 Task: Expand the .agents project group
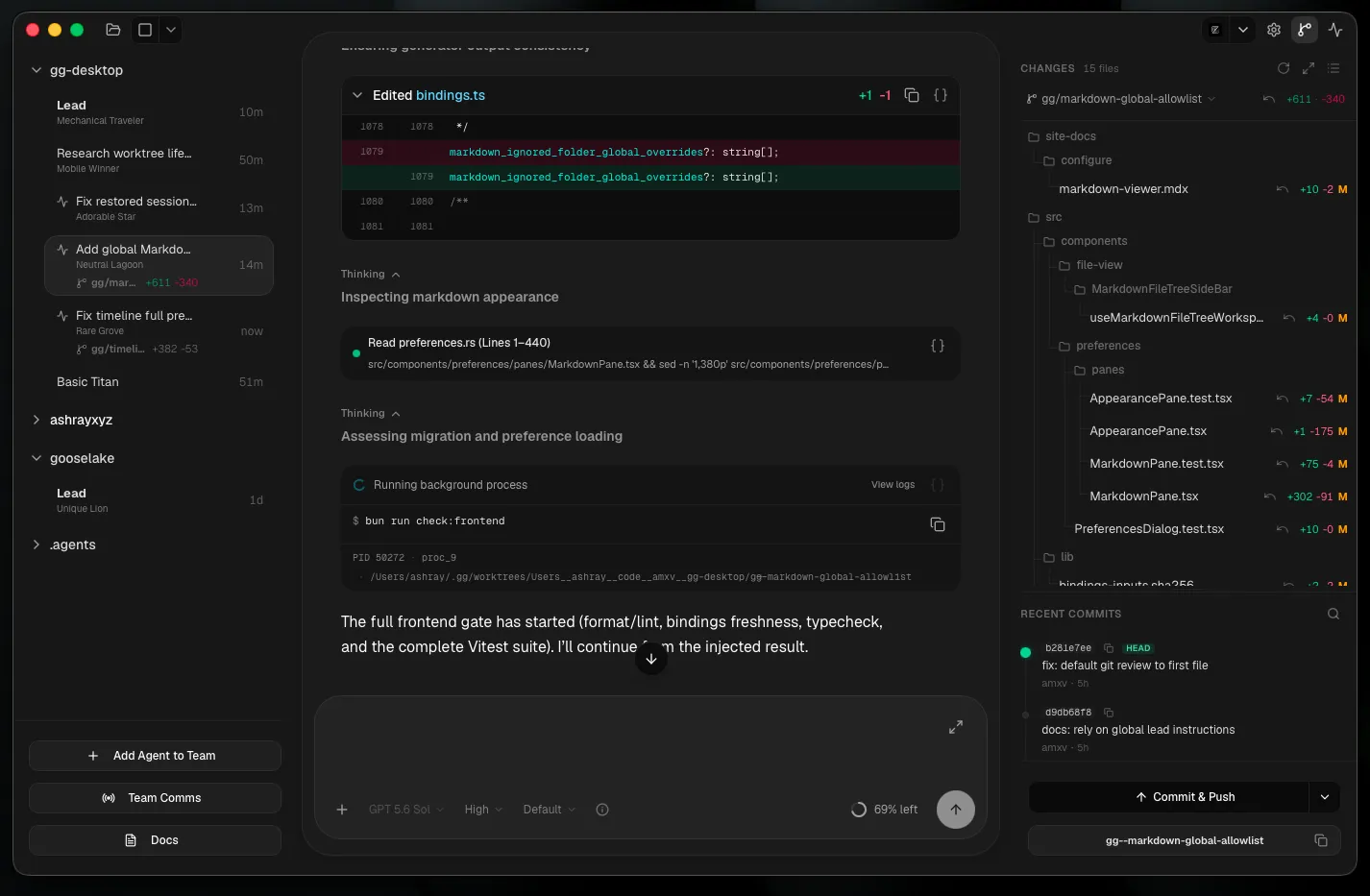37,545
